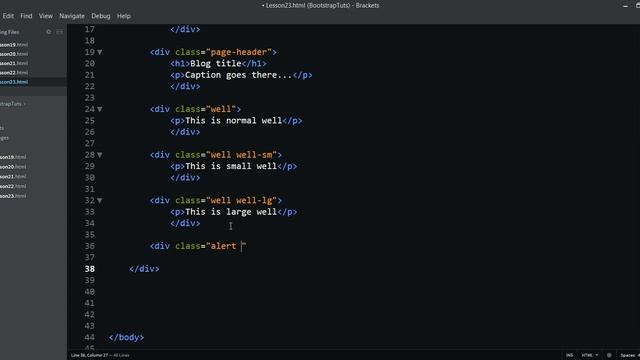Collapse the well well-lg div on line 32
Viewport: 640px width, 360px height.
point(100,201)
